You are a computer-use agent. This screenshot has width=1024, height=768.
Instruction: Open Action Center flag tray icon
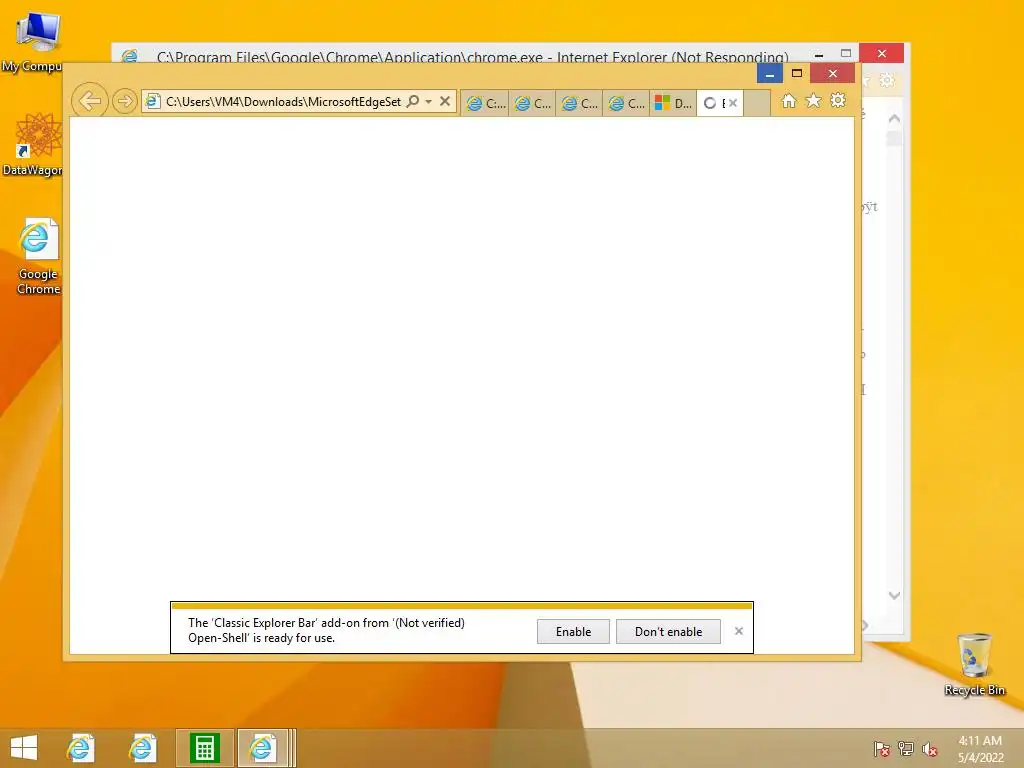click(882, 749)
